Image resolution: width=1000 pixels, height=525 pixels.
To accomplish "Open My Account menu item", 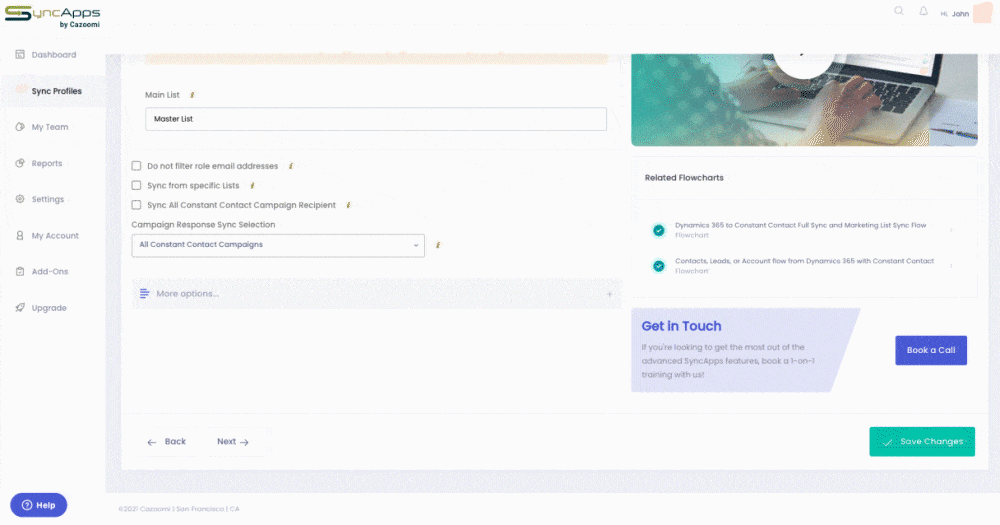I will pos(54,235).
